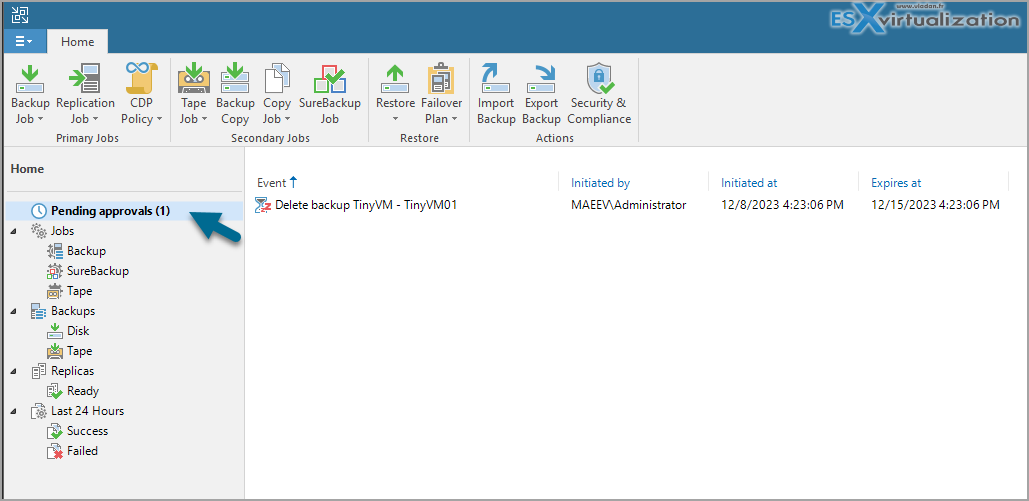Sort by the Initiated by column header
Image resolution: width=1029 pixels, height=501 pixels.
[x=600, y=183]
